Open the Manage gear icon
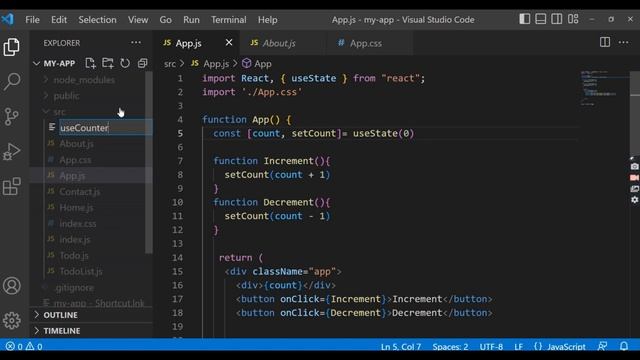This screenshot has width=640, height=360. point(11,320)
